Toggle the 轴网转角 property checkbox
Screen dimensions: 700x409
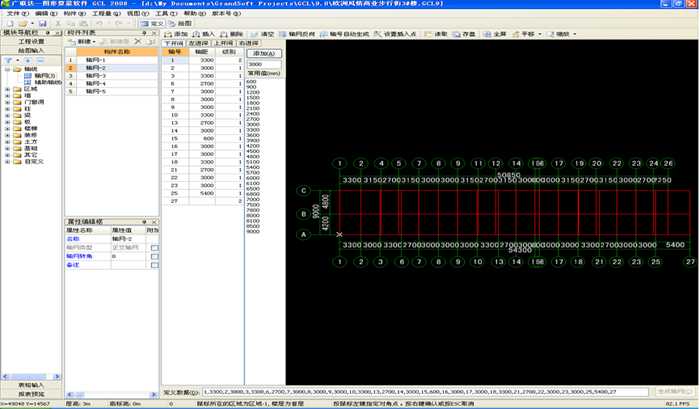coord(154,256)
